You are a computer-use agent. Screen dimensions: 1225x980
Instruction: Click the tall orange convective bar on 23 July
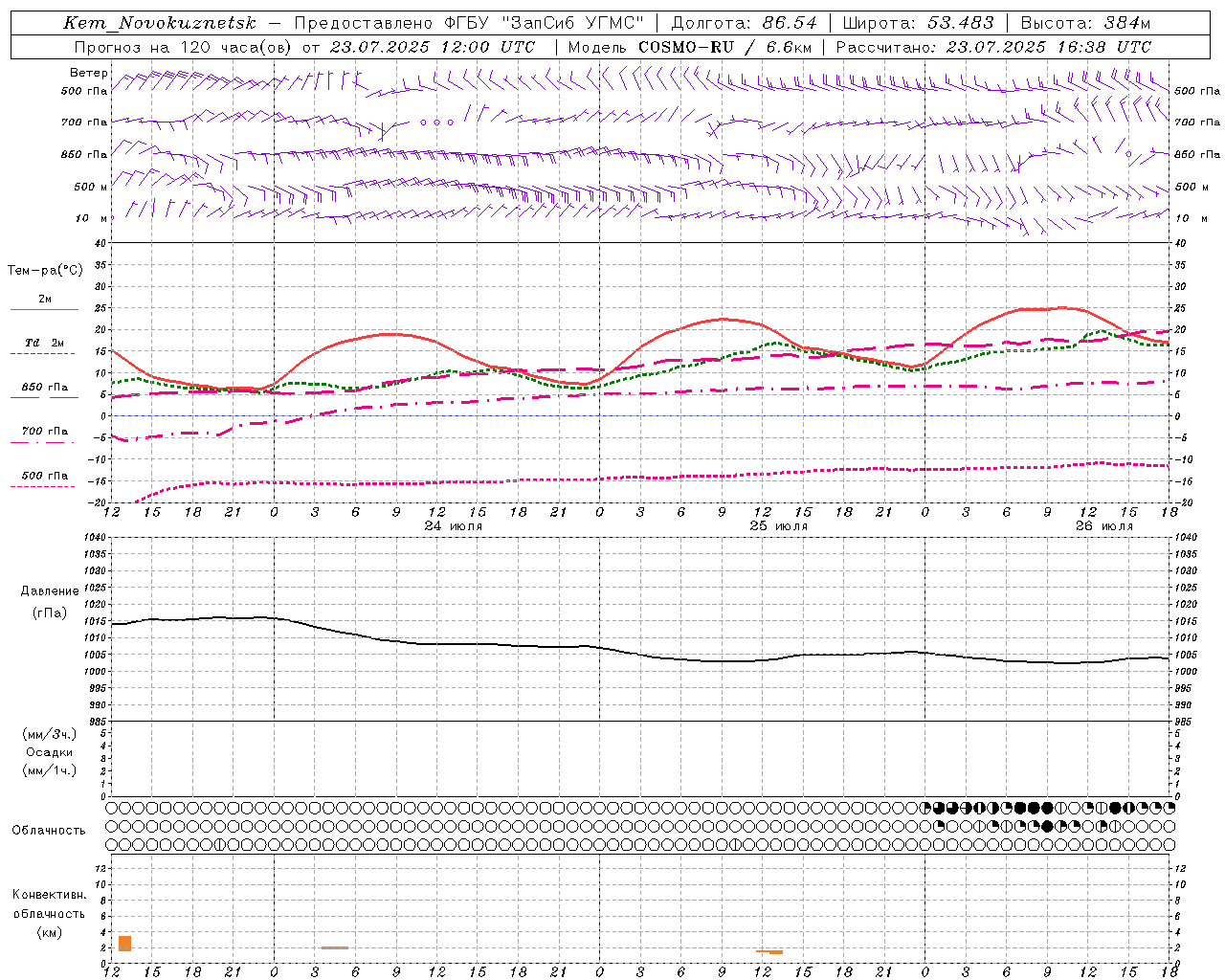click(124, 944)
